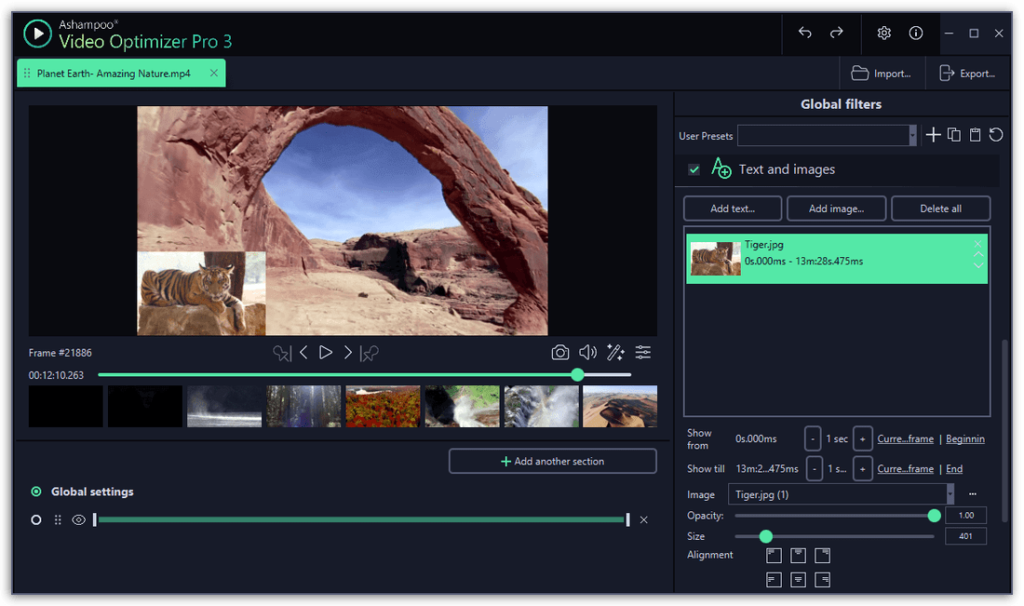1024x606 pixels.
Task: Toggle section visibility with the eye icon
Action: [78, 520]
